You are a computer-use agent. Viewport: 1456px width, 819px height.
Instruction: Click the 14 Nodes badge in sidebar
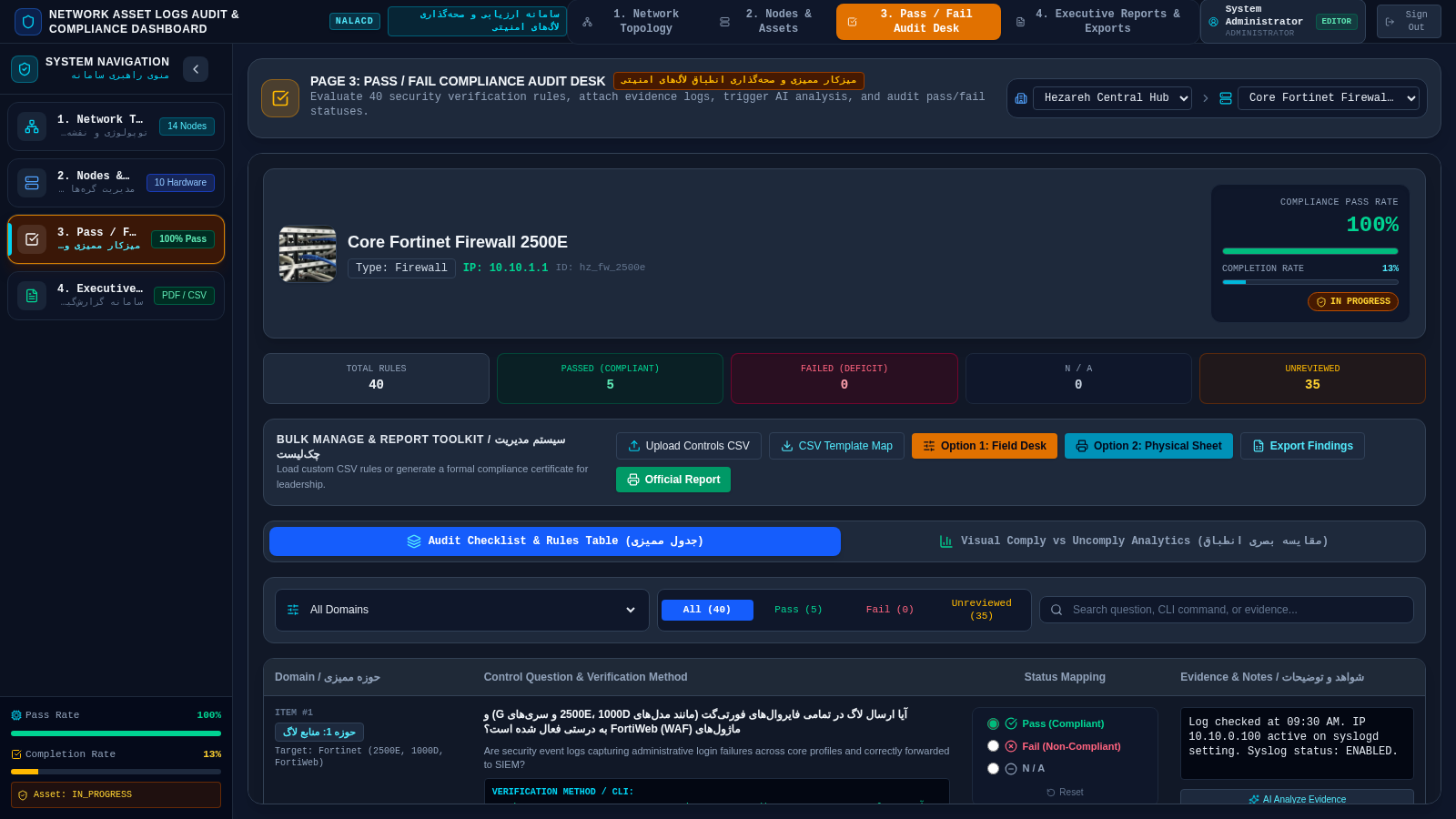[x=187, y=126]
